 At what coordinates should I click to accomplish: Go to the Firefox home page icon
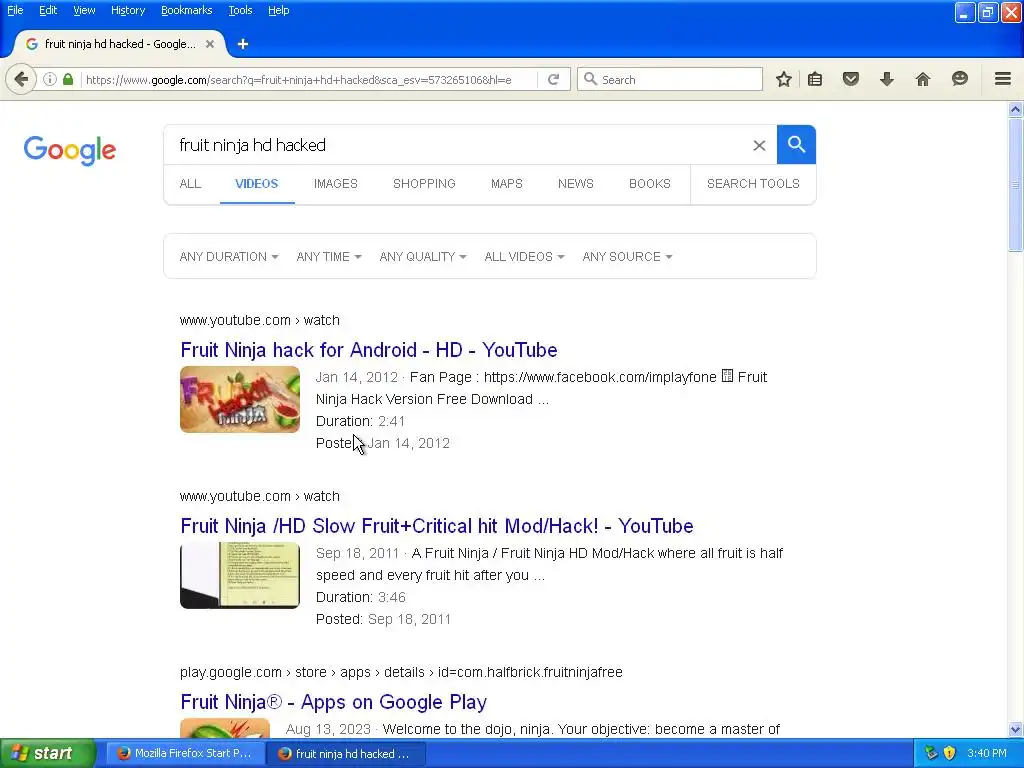pos(923,80)
